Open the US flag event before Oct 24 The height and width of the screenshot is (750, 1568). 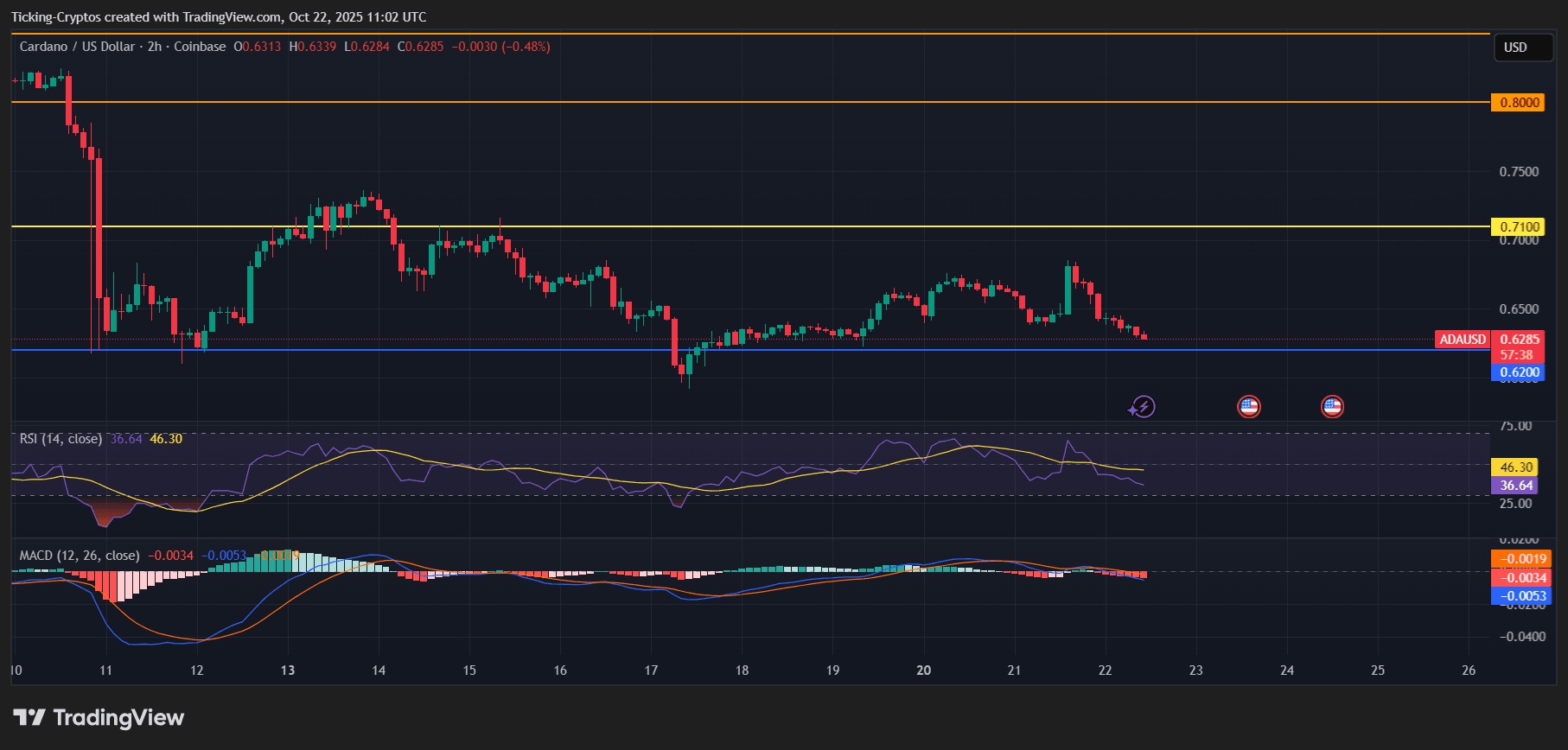click(1249, 406)
